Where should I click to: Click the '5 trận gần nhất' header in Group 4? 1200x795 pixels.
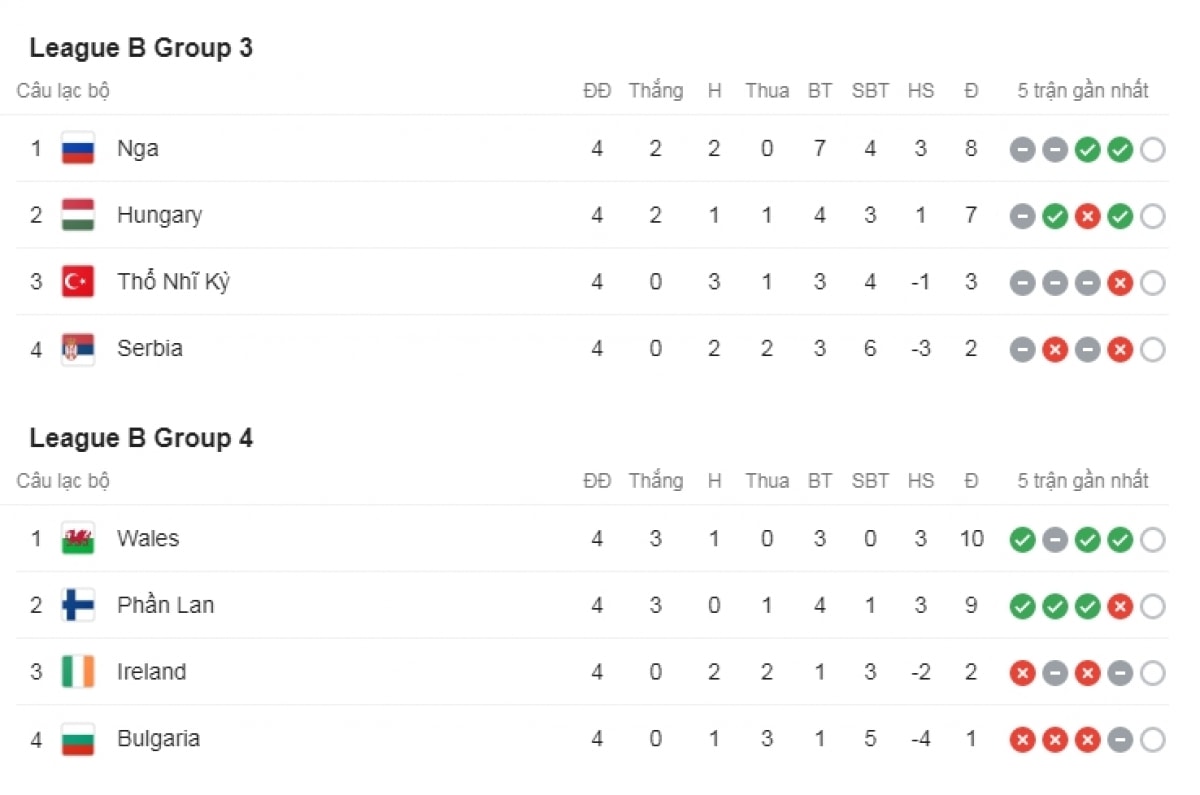[x=1083, y=481]
